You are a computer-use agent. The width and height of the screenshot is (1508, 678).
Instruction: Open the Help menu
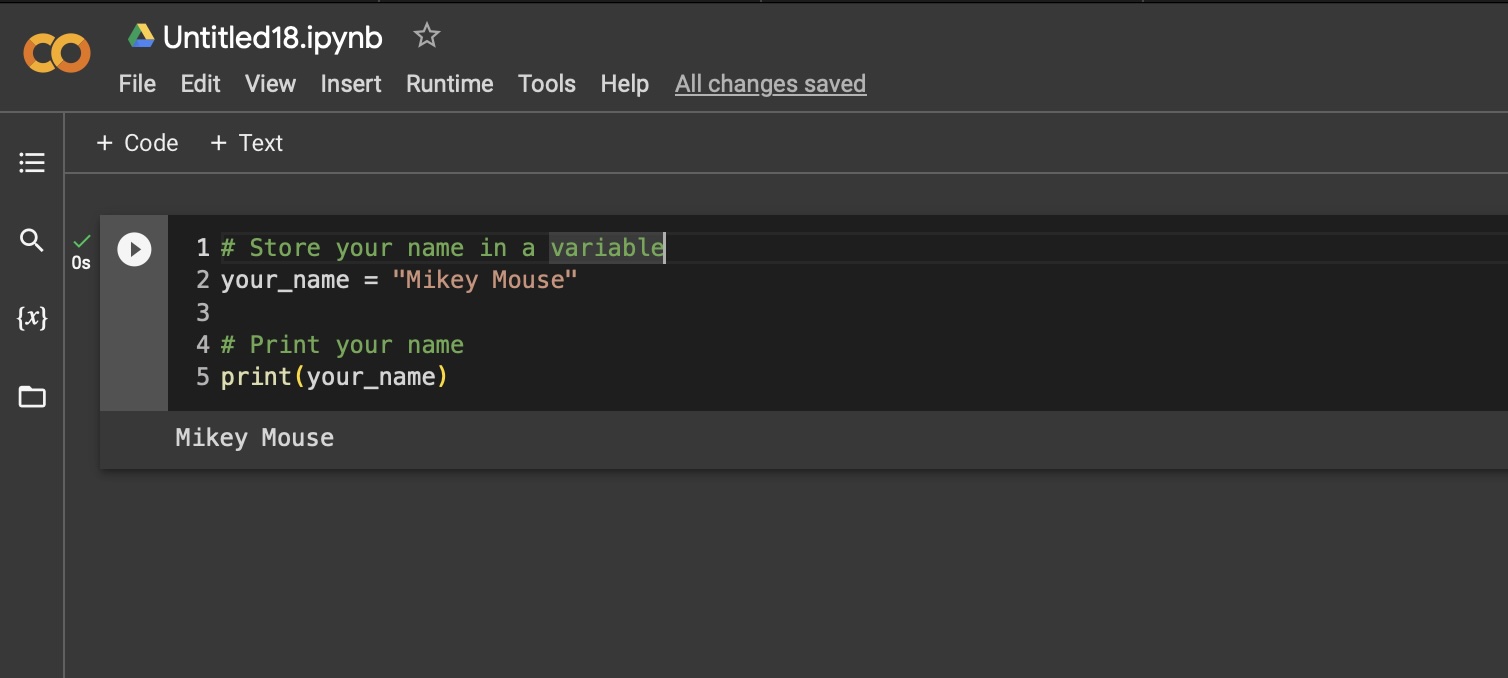624,84
